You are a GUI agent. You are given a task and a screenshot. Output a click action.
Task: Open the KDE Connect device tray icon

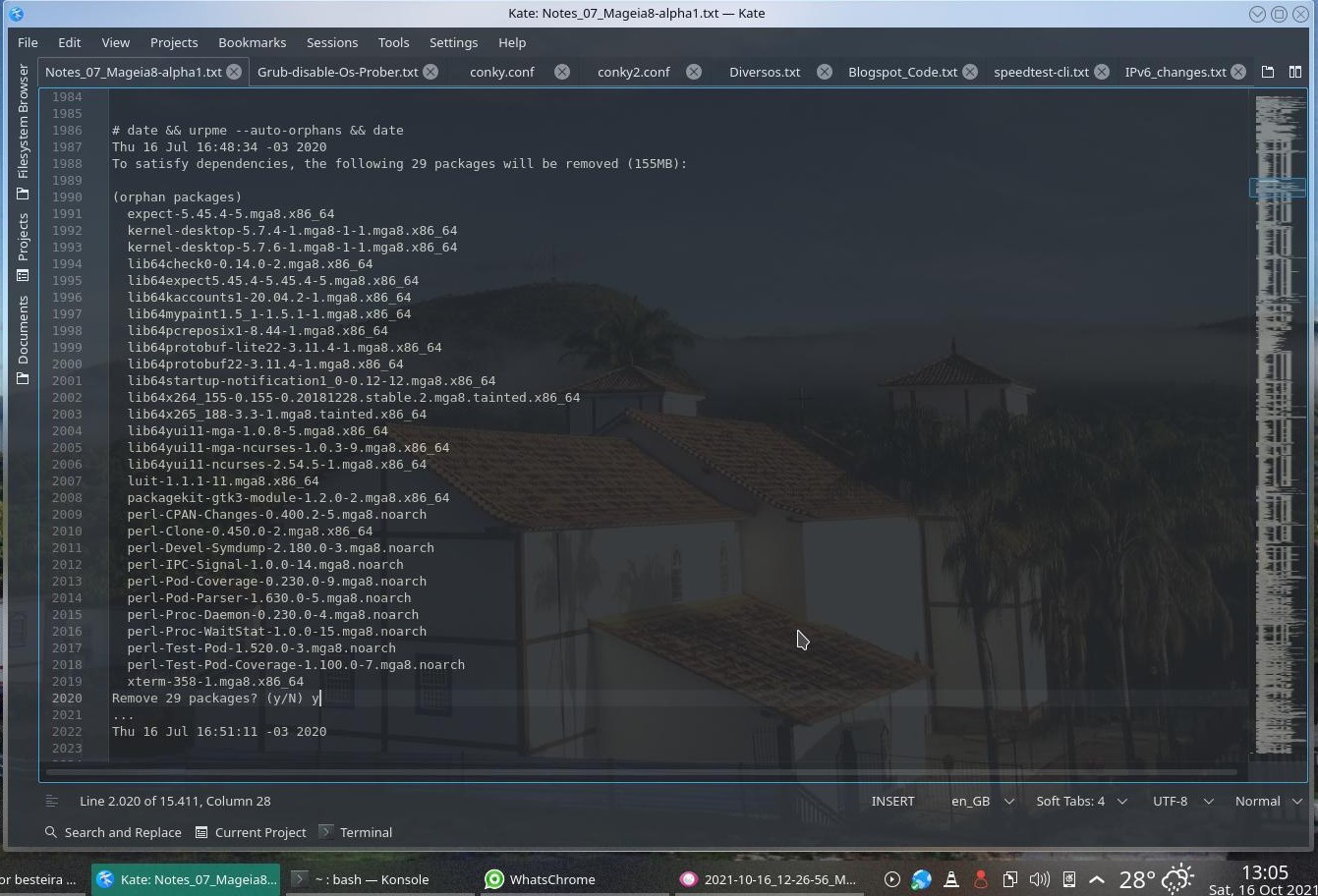pos(1068,879)
